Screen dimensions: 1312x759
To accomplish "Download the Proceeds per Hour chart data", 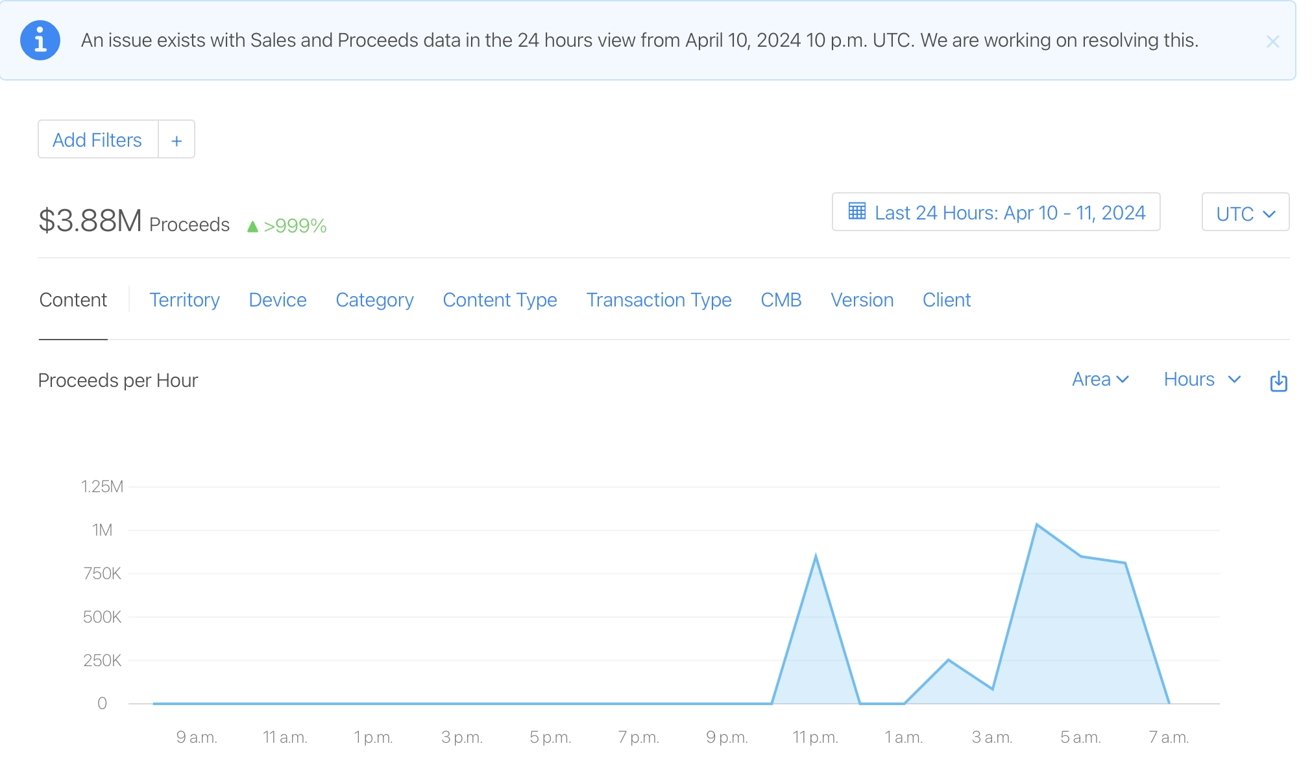I will pos(1278,381).
